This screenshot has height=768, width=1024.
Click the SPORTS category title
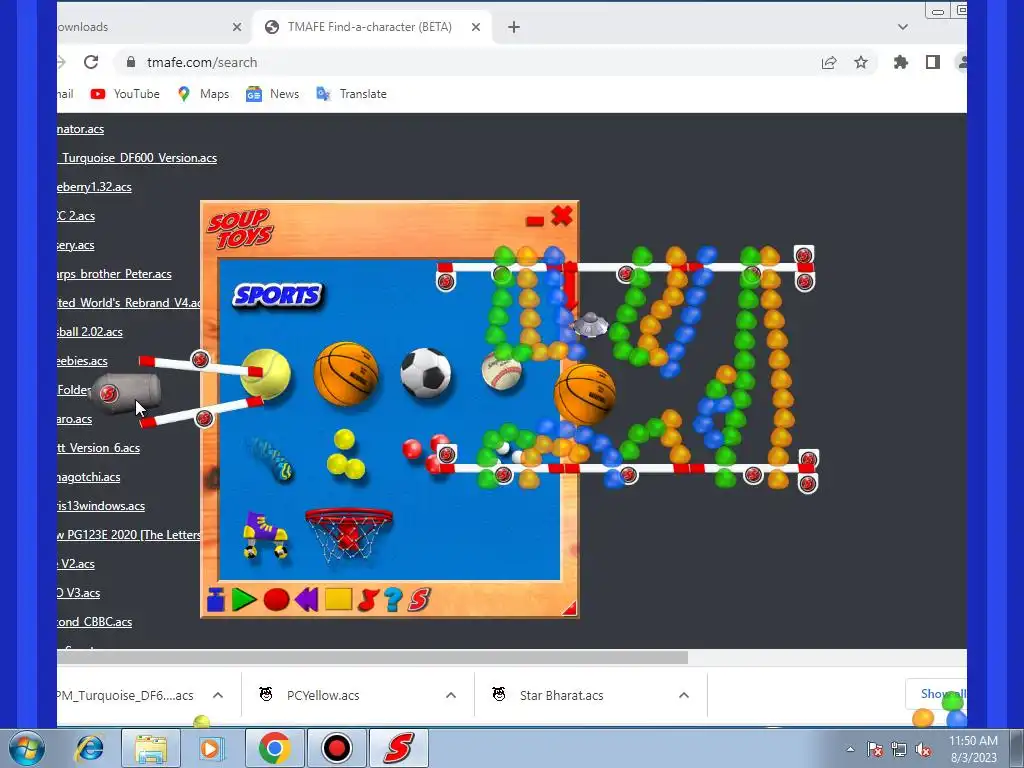278,296
